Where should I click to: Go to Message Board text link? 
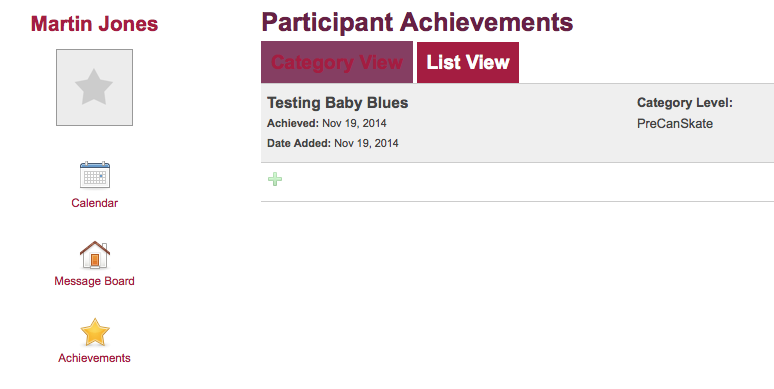tap(94, 281)
